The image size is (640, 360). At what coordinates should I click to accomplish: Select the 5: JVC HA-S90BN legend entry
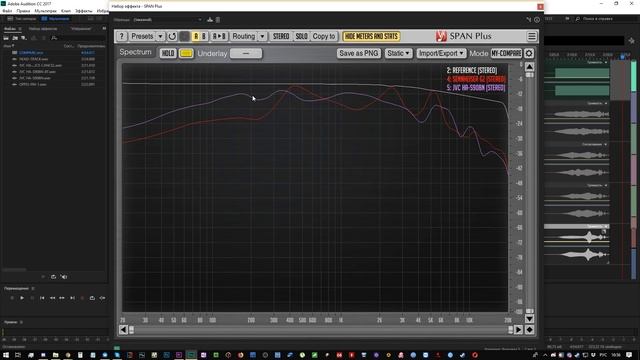tap(476, 88)
